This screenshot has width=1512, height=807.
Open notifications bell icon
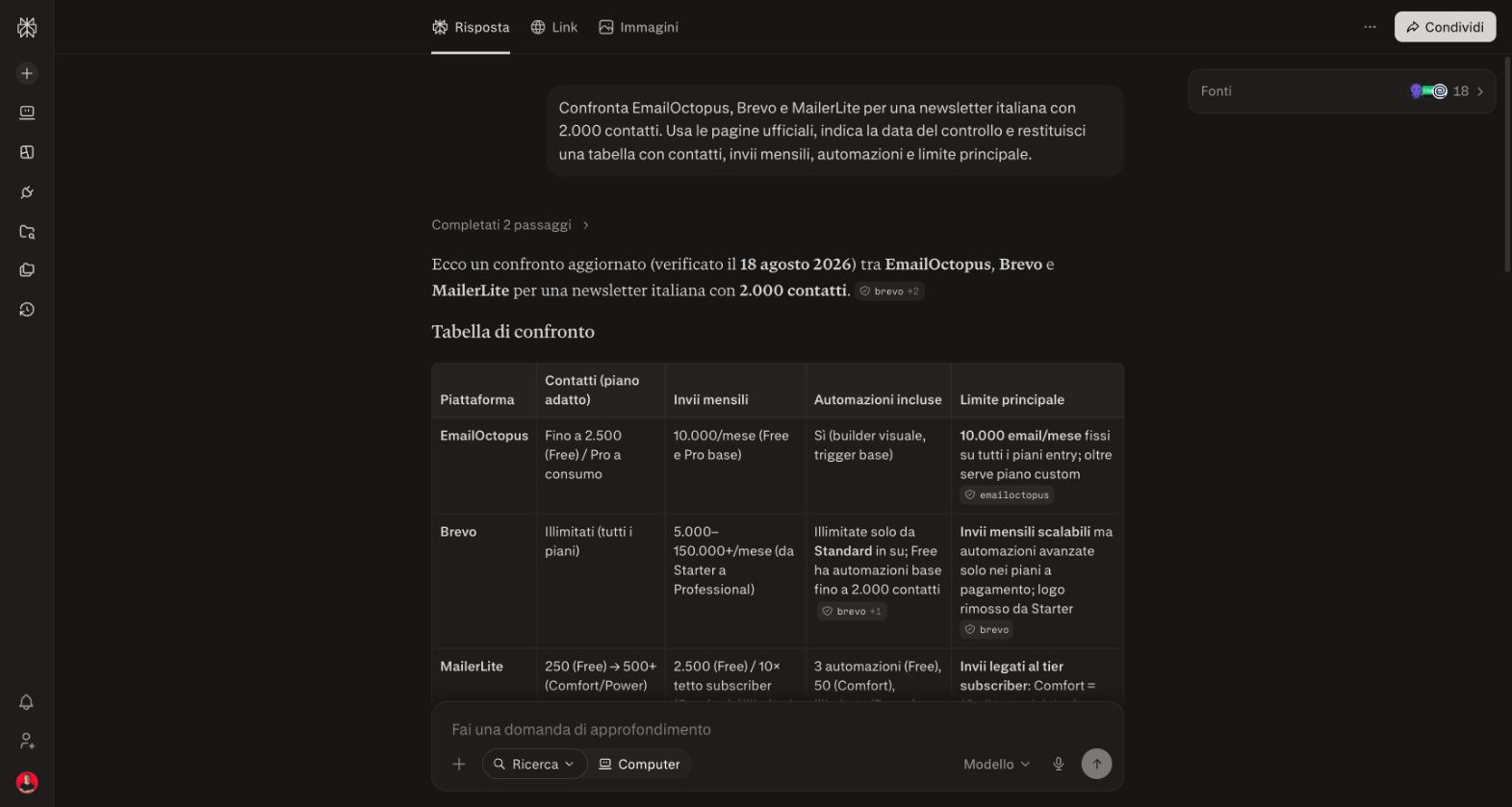click(x=27, y=702)
